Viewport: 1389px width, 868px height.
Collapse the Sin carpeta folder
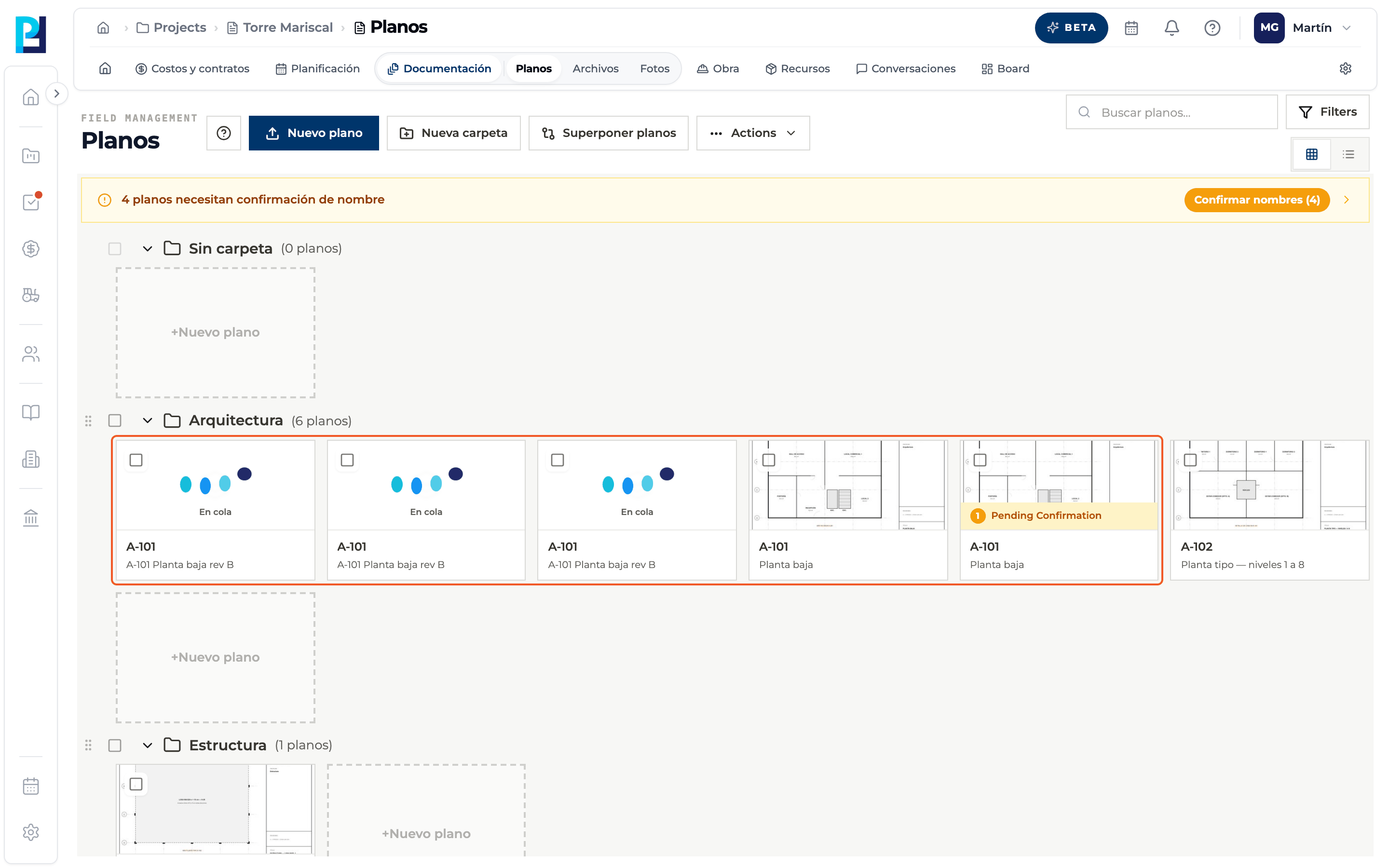[148, 248]
